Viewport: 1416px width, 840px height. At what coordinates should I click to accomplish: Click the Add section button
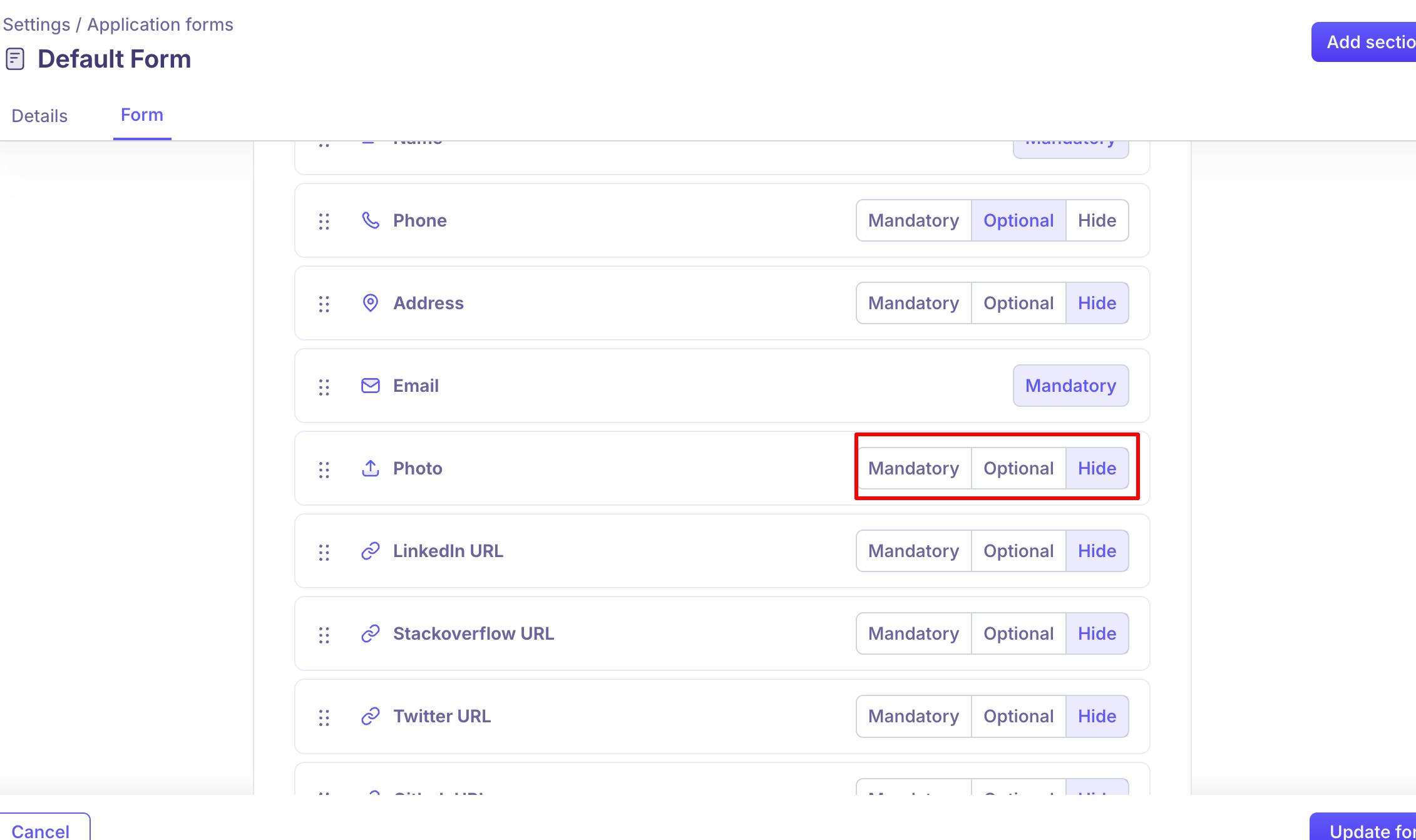click(x=1363, y=42)
